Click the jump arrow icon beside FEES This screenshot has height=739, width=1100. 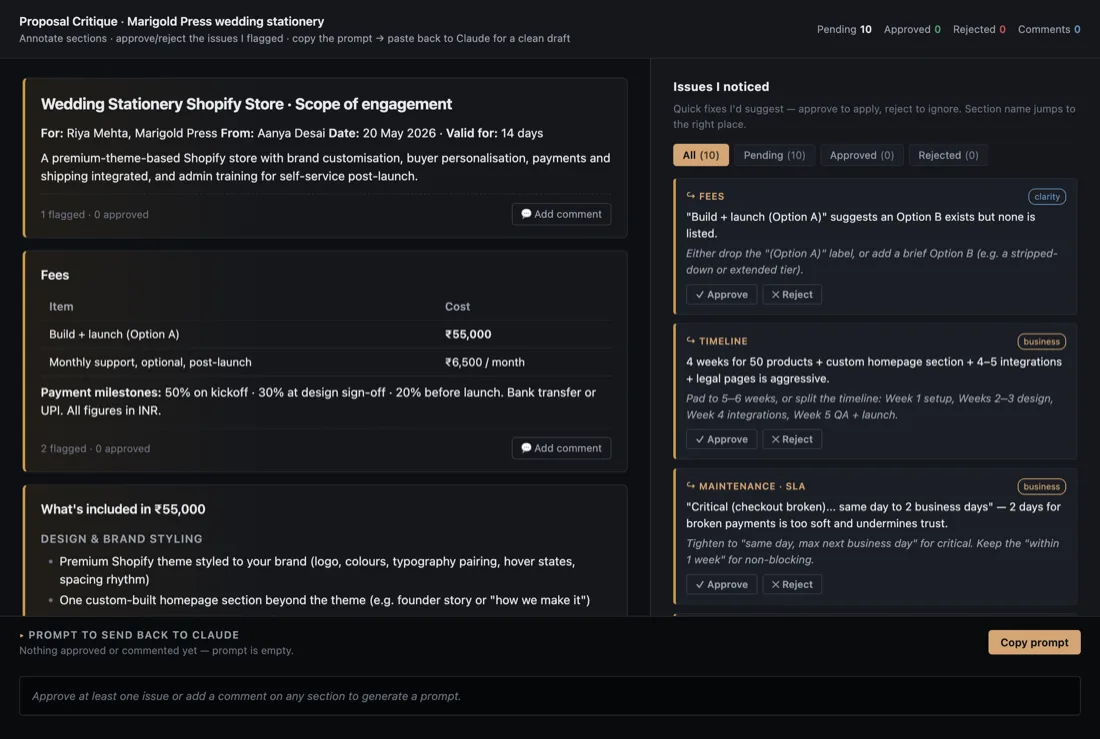pos(690,196)
